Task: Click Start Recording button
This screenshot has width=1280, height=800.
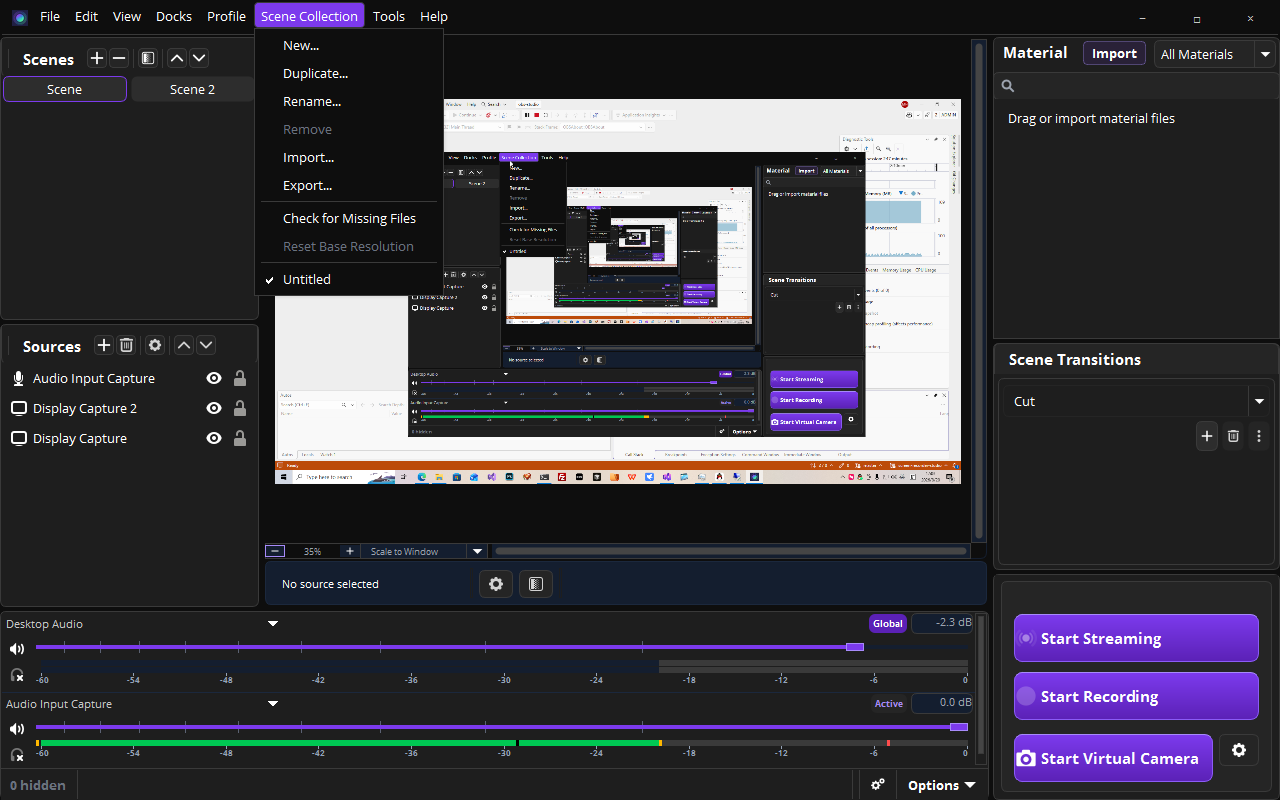Action: click(1136, 696)
